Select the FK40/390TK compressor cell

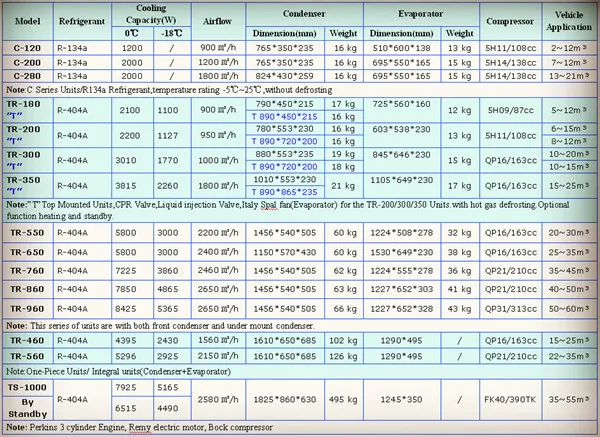[510, 399]
